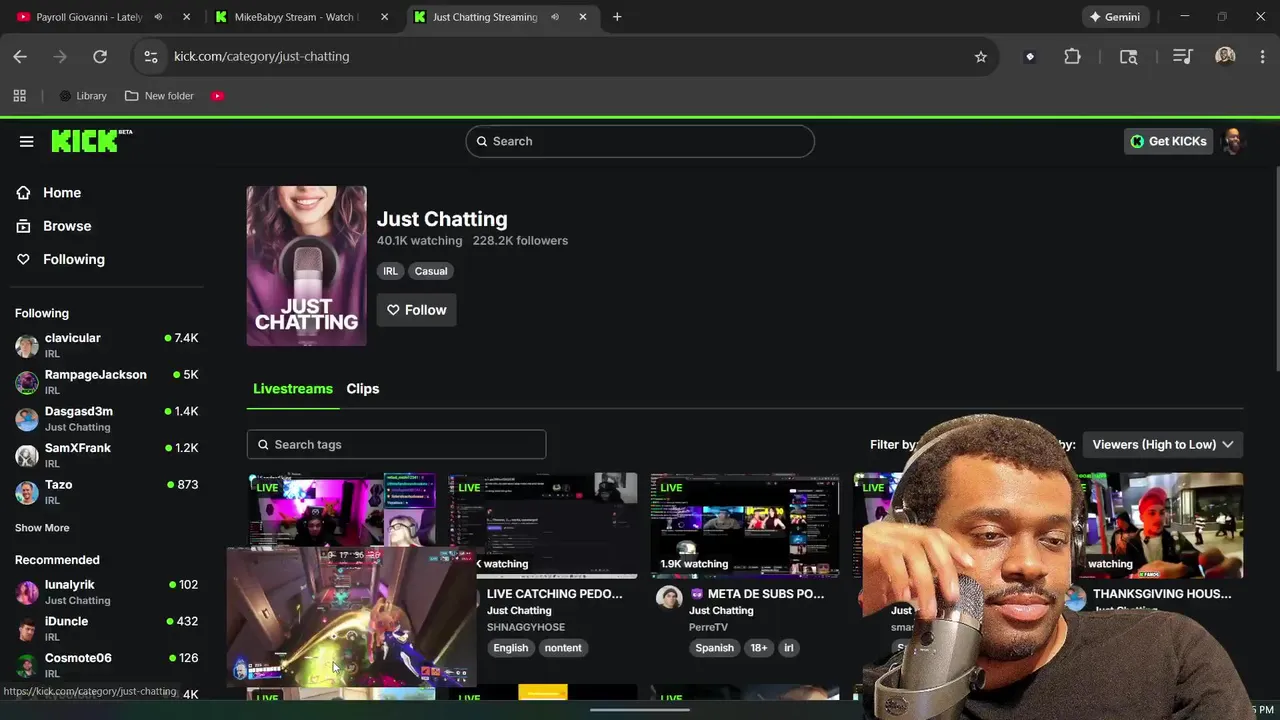This screenshot has width=1280, height=720.
Task: Bookmark this page with the star icon
Action: click(x=981, y=57)
